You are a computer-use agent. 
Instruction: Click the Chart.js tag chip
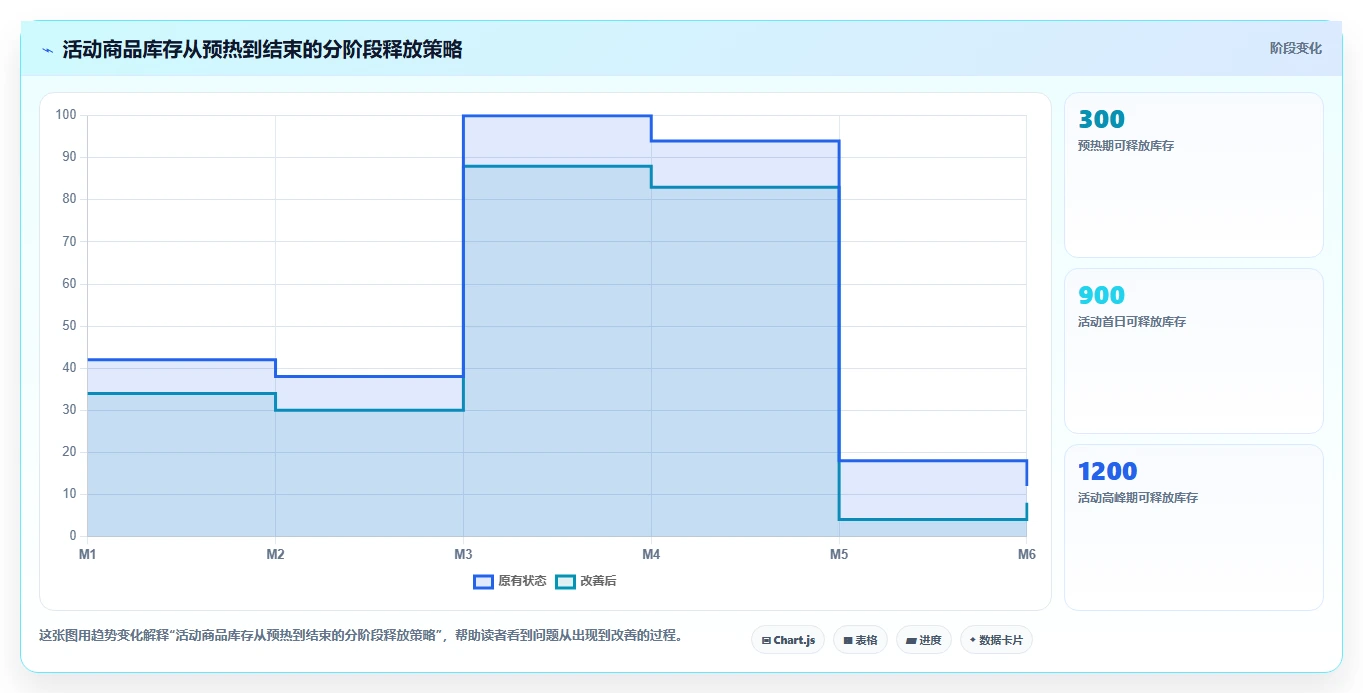pyautogui.click(x=788, y=640)
